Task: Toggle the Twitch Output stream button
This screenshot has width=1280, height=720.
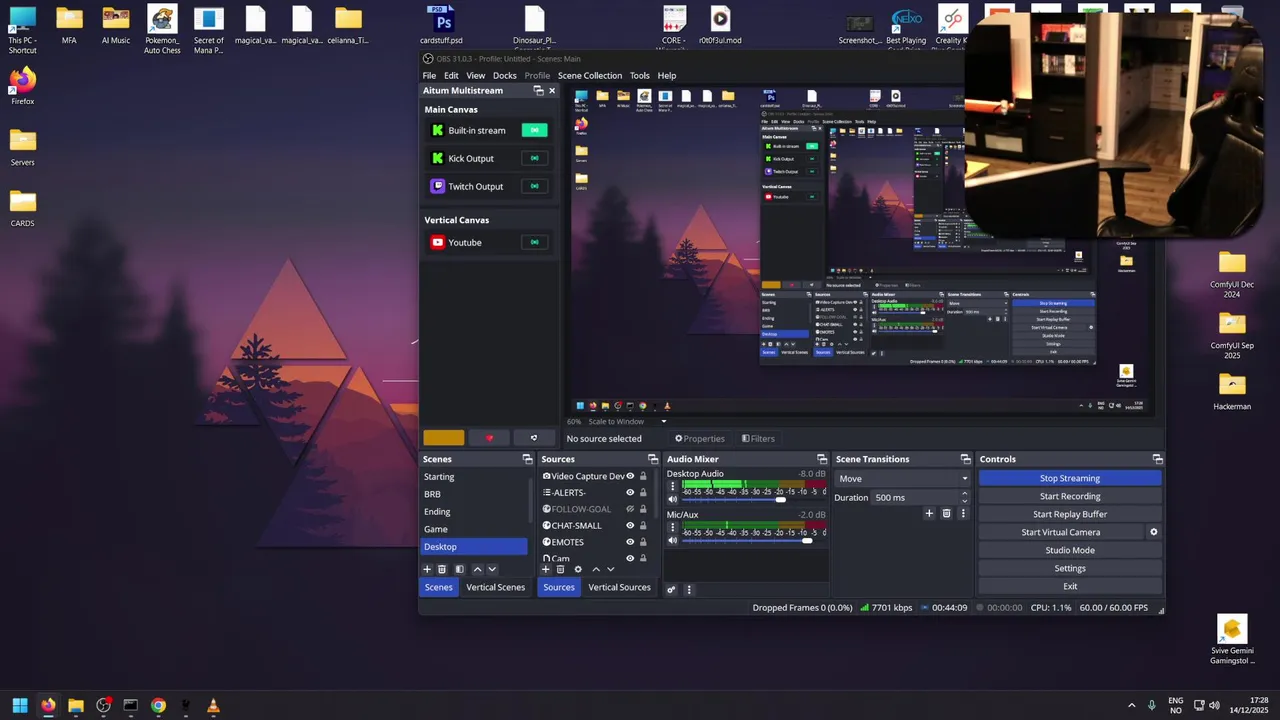Action: [534, 186]
